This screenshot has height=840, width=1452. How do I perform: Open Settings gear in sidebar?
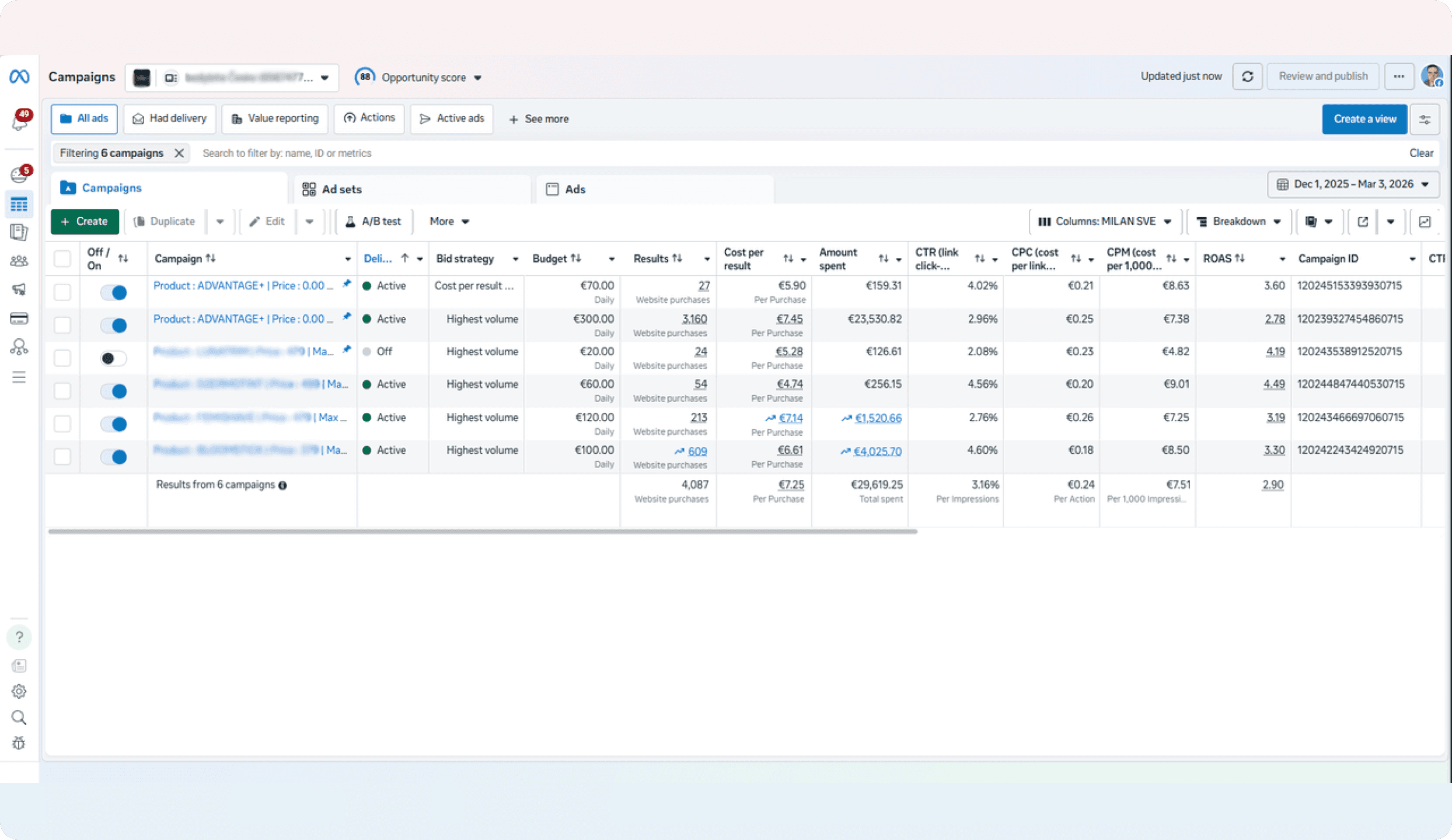19,691
